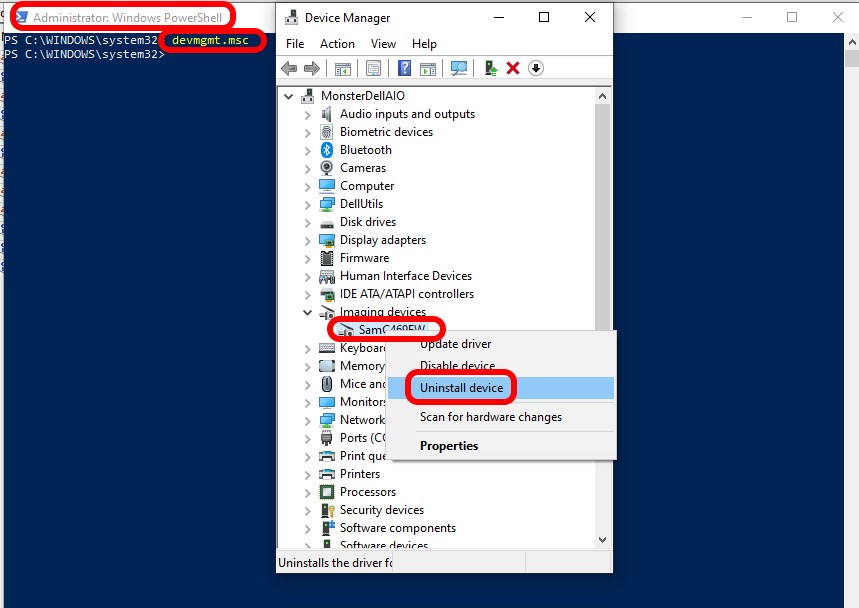Click the Back arrow in Device Manager toolbar
Viewport: 859px width, 608px height.
[x=289, y=68]
